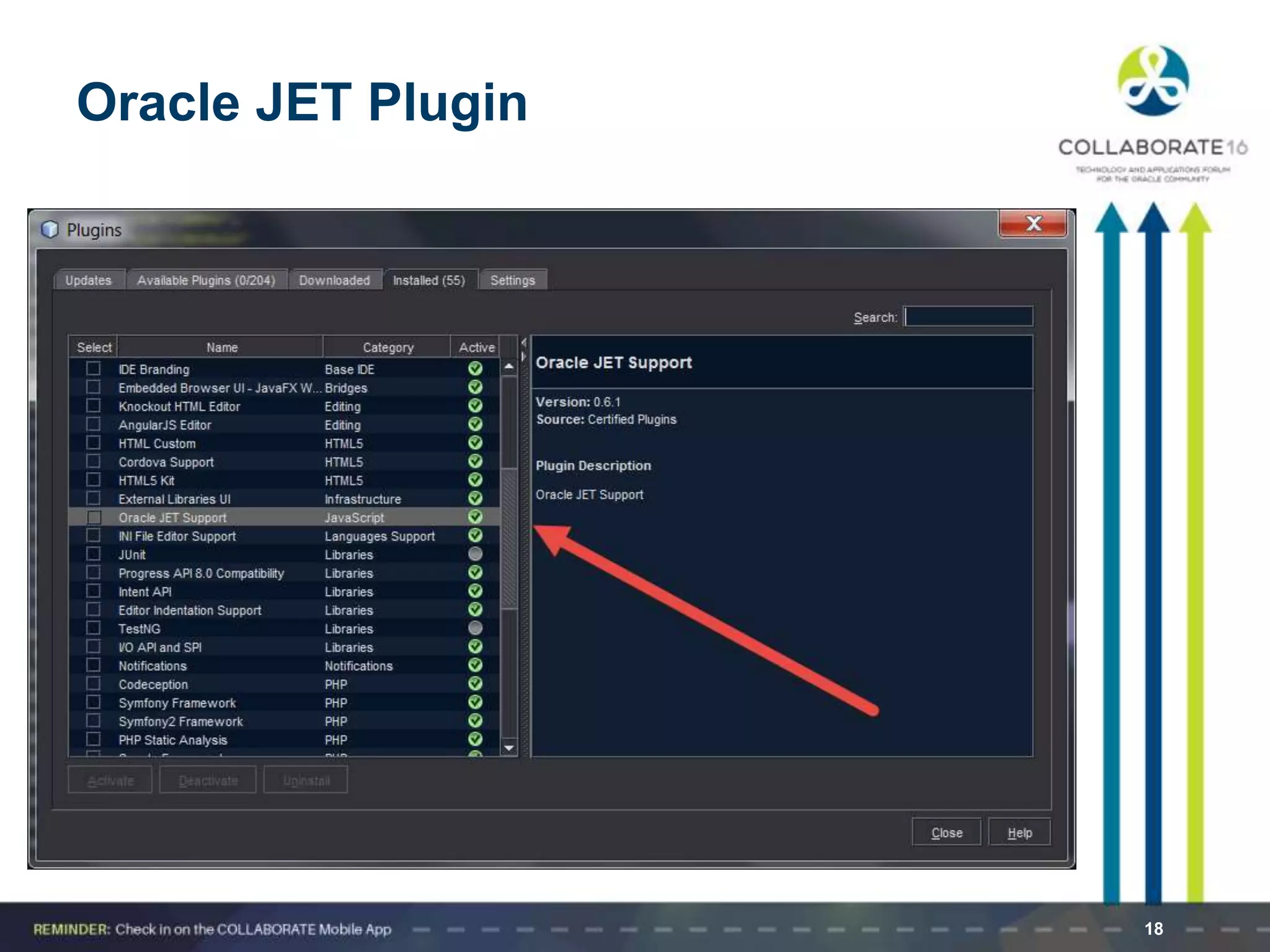Click the Activate button
Viewport: 1270px width, 952px height.
[x=110, y=780]
